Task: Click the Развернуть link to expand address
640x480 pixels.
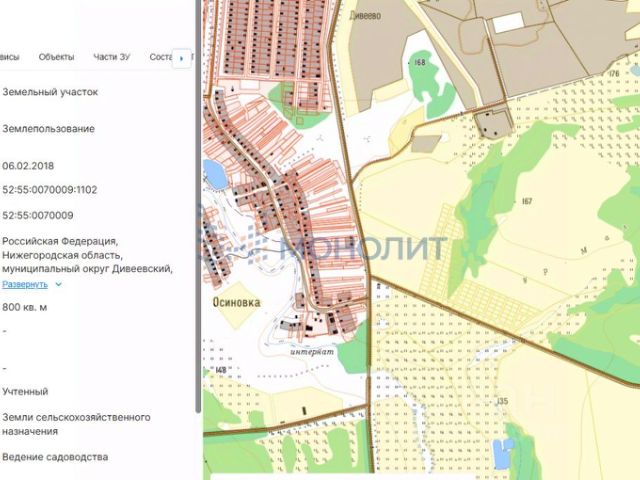Action: pyautogui.click(x=25, y=284)
